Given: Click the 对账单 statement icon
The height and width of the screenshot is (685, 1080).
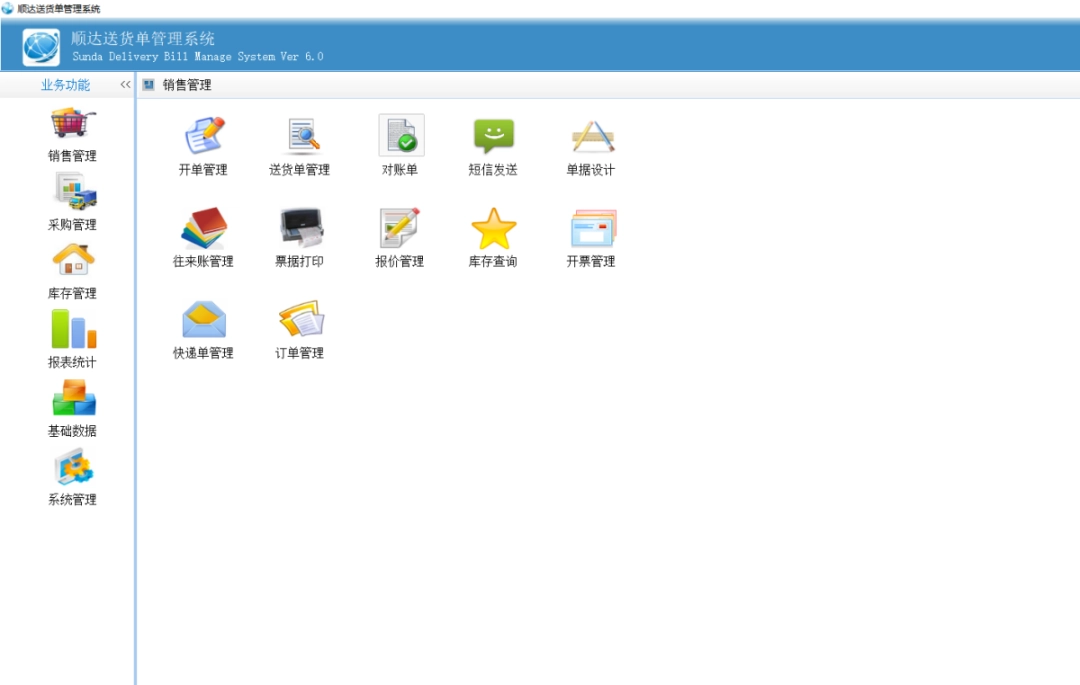Looking at the screenshot, I should [x=400, y=137].
